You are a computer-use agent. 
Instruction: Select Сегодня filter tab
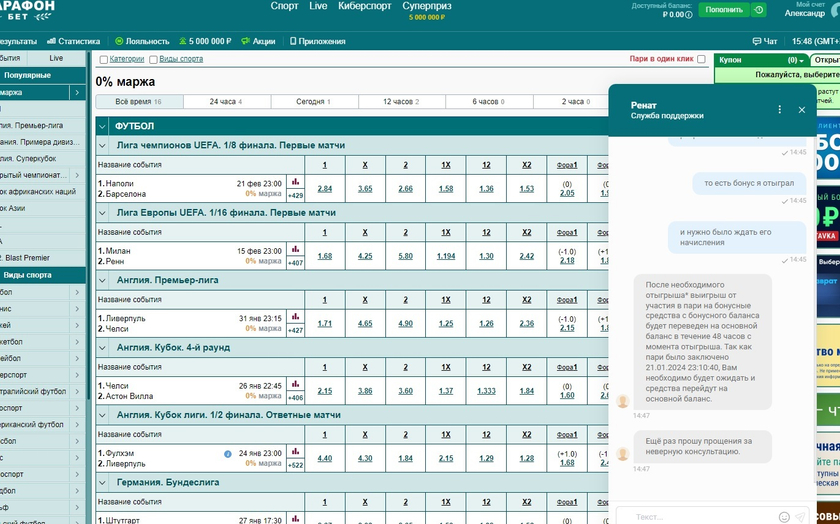pos(314,101)
